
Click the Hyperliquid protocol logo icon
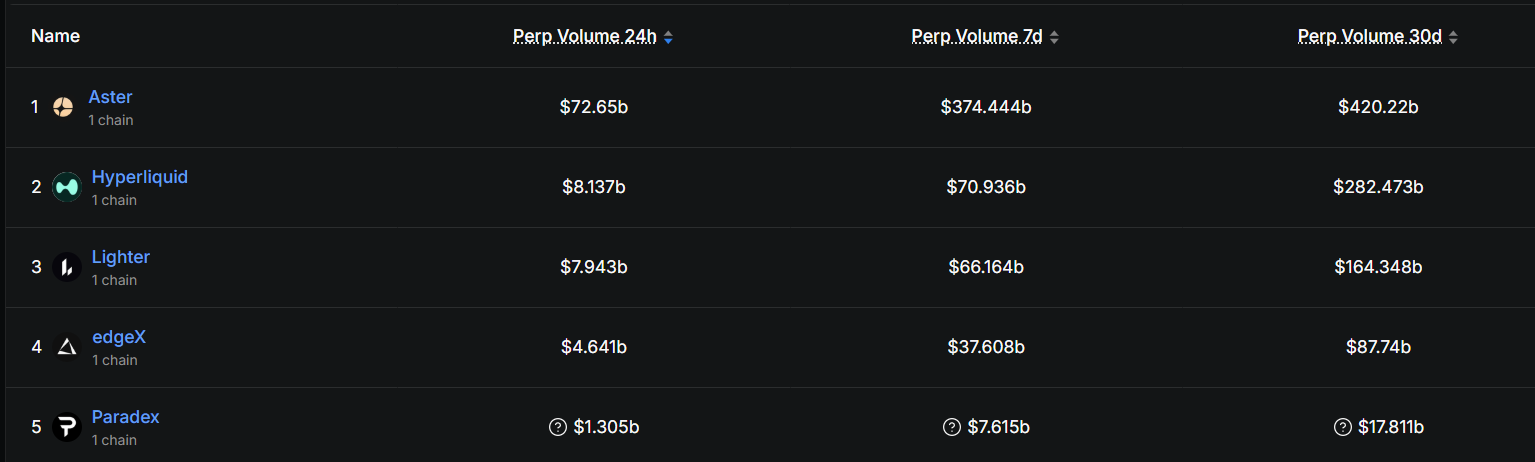pos(66,187)
